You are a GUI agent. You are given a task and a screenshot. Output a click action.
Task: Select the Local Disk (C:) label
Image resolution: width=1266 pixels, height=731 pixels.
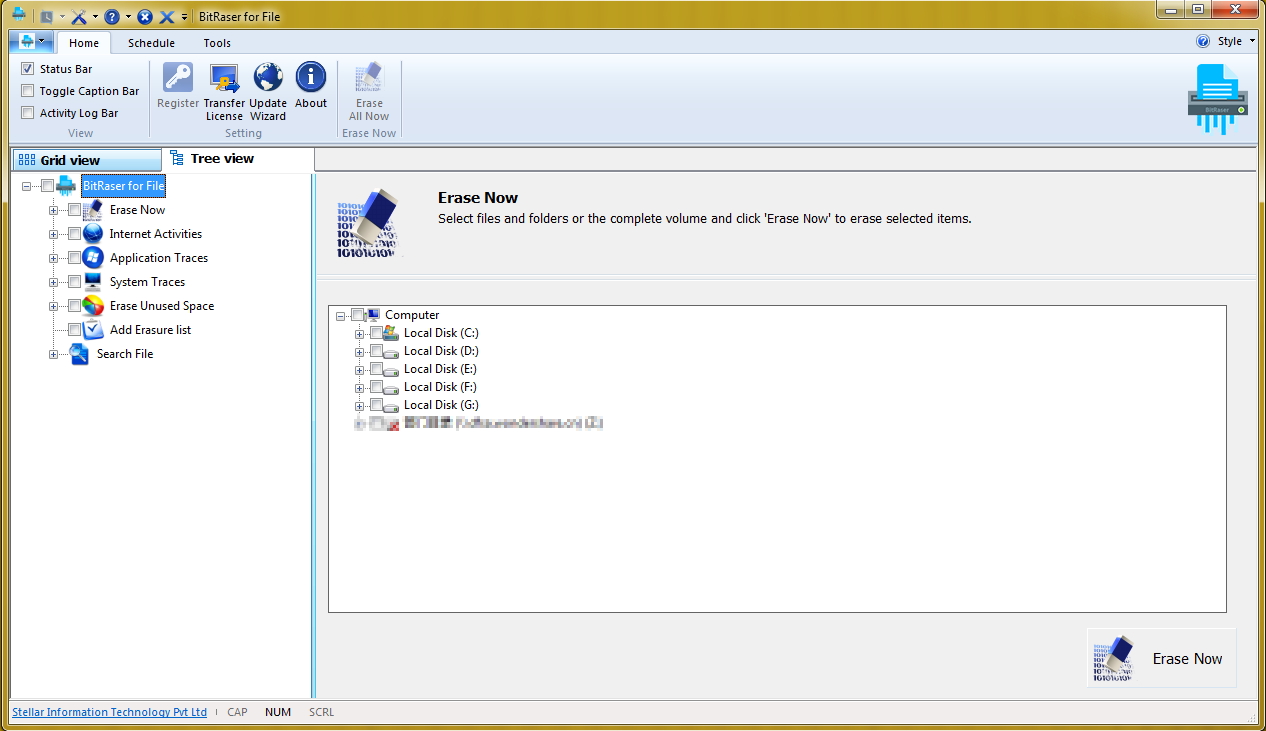(x=441, y=333)
